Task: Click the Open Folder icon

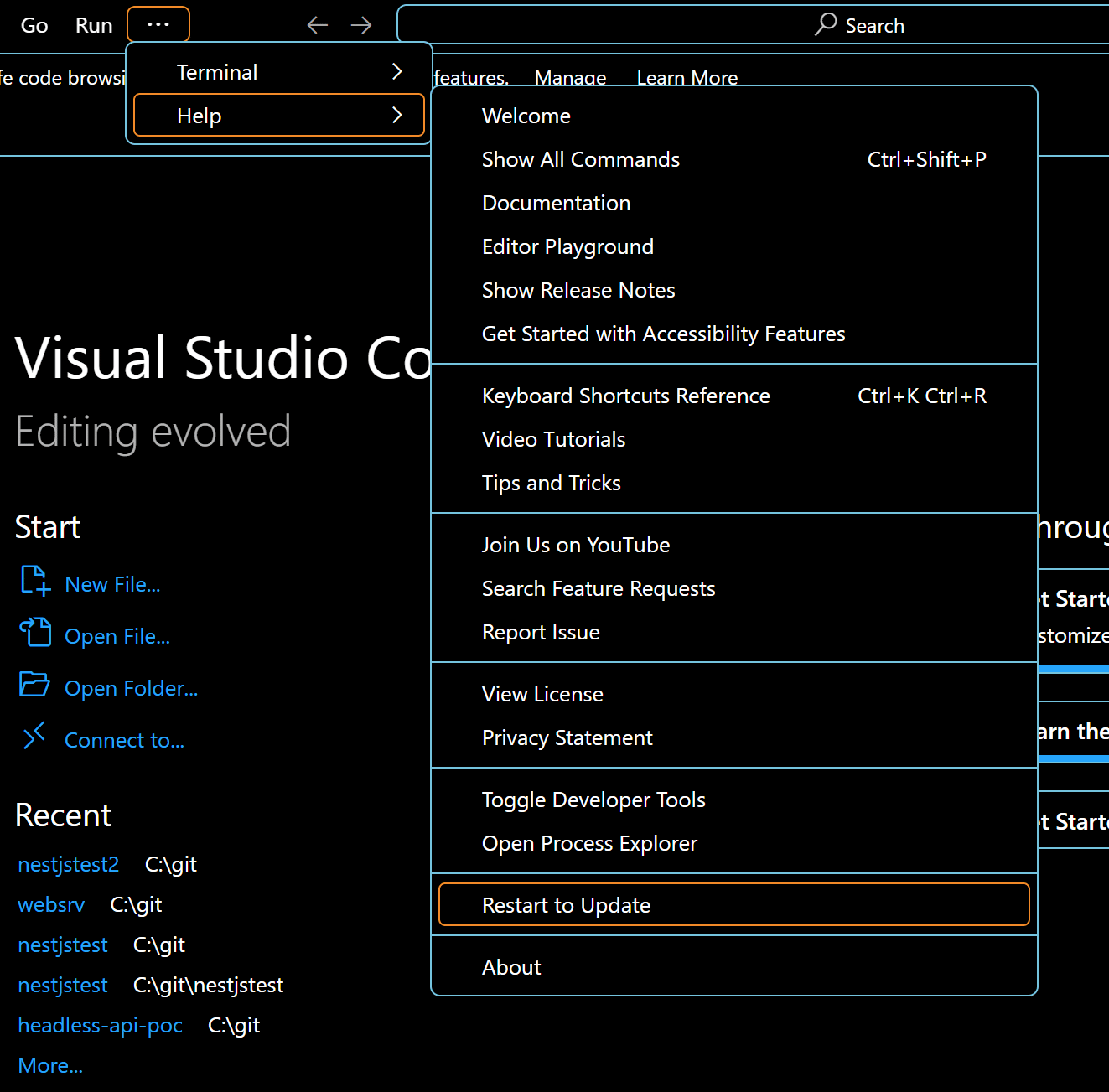Action: [34, 686]
